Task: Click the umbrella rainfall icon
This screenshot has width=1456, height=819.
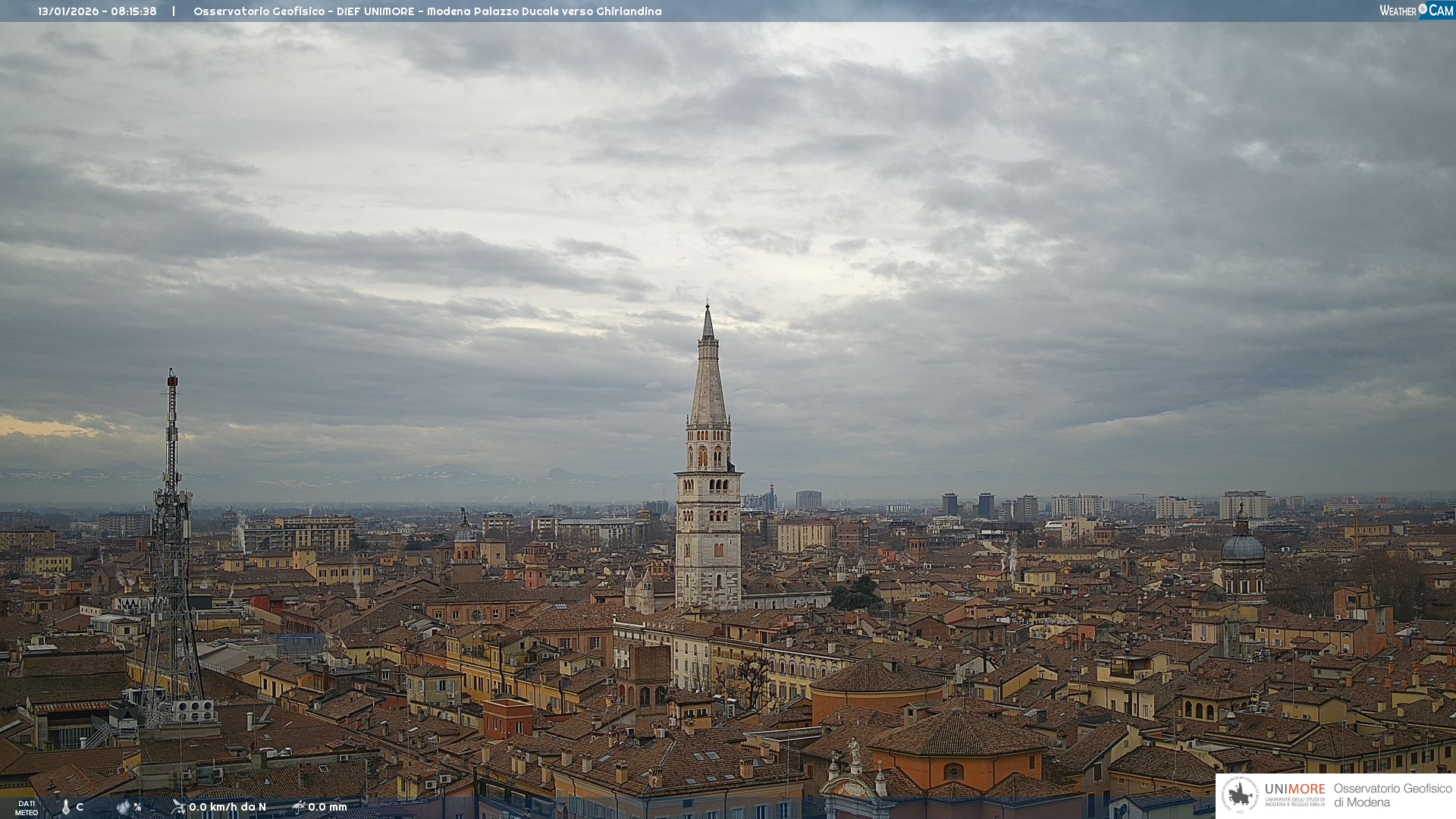Action: pyautogui.click(x=299, y=807)
